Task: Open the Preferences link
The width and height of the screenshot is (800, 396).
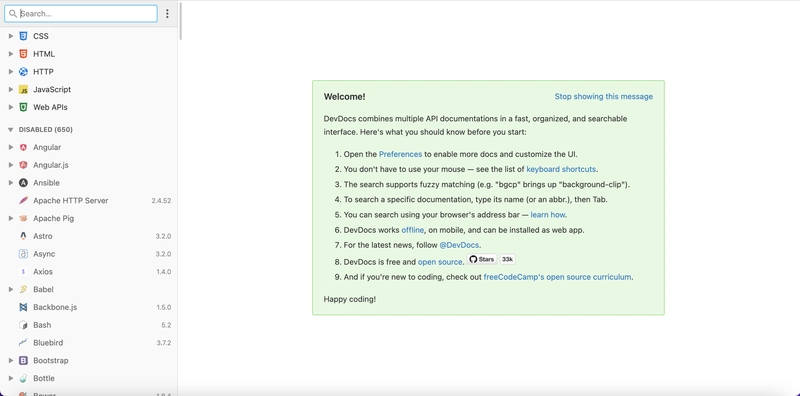Action: click(x=400, y=154)
